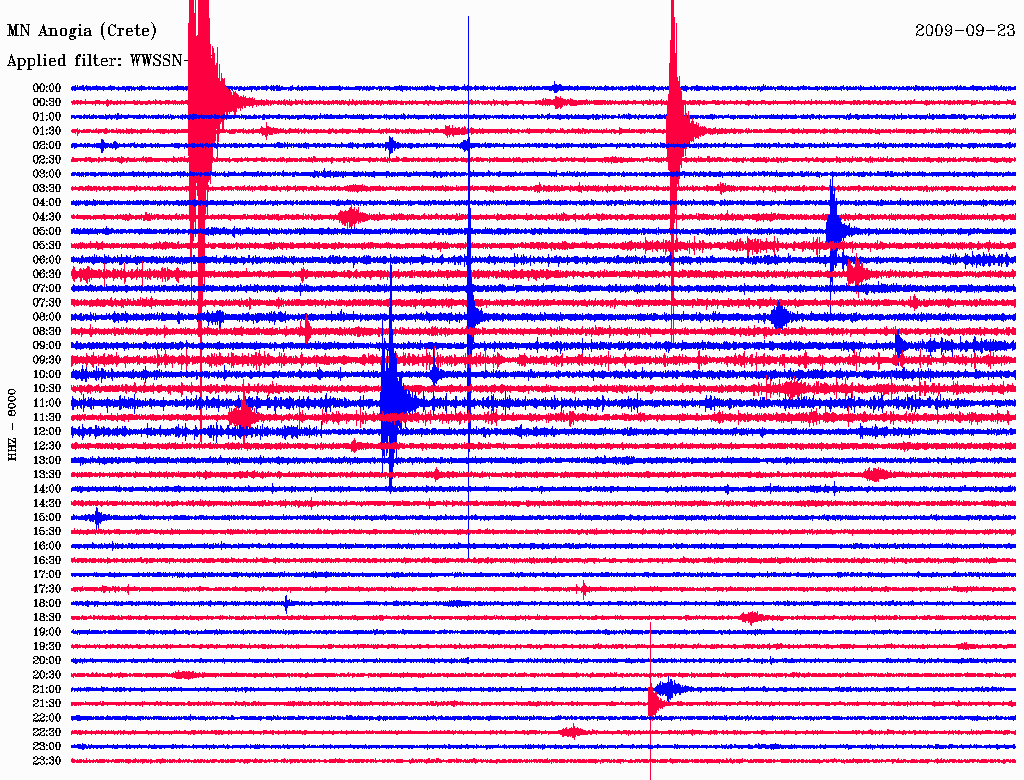
Task: Select the '11:00' time label
Action: (x=47, y=403)
